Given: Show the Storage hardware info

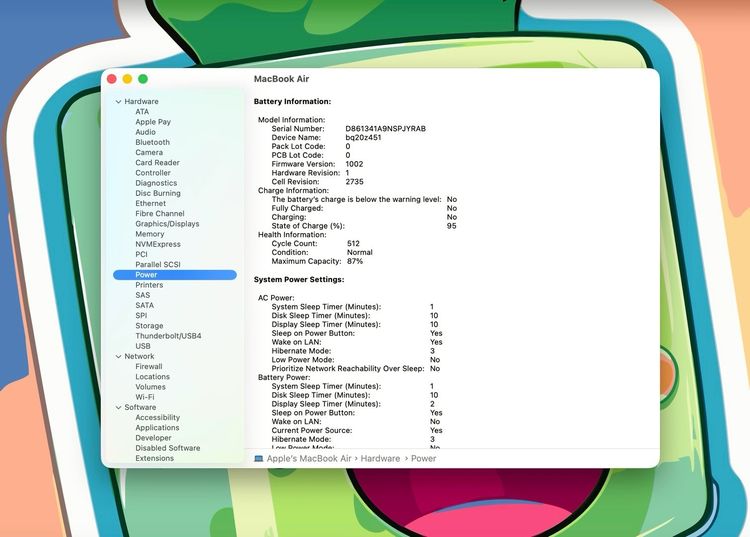Looking at the screenshot, I should 149,326.
